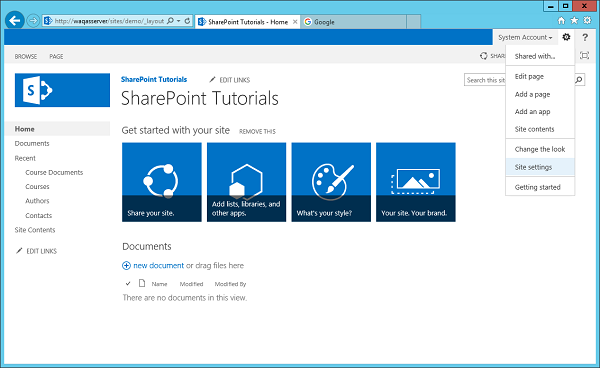Click the browser address bar URL
The height and width of the screenshot is (368, 600).
[x=109, y=21]
